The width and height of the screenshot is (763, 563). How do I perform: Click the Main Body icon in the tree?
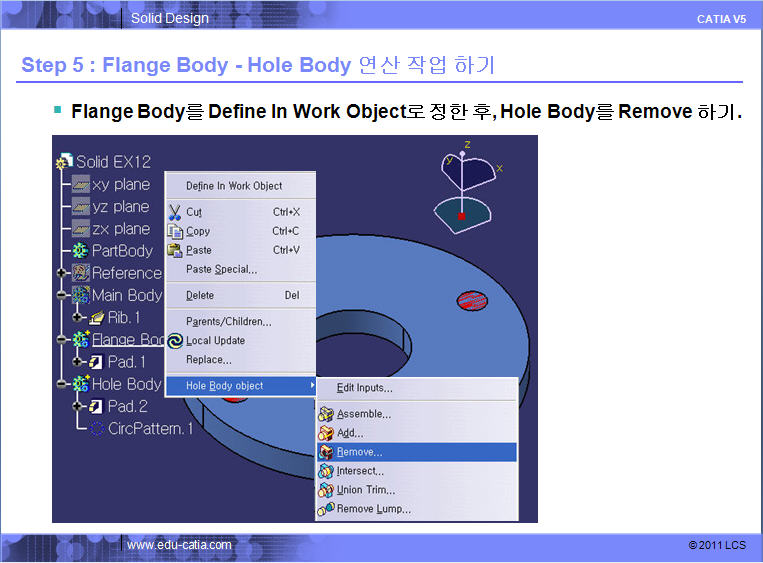[81, 295]
